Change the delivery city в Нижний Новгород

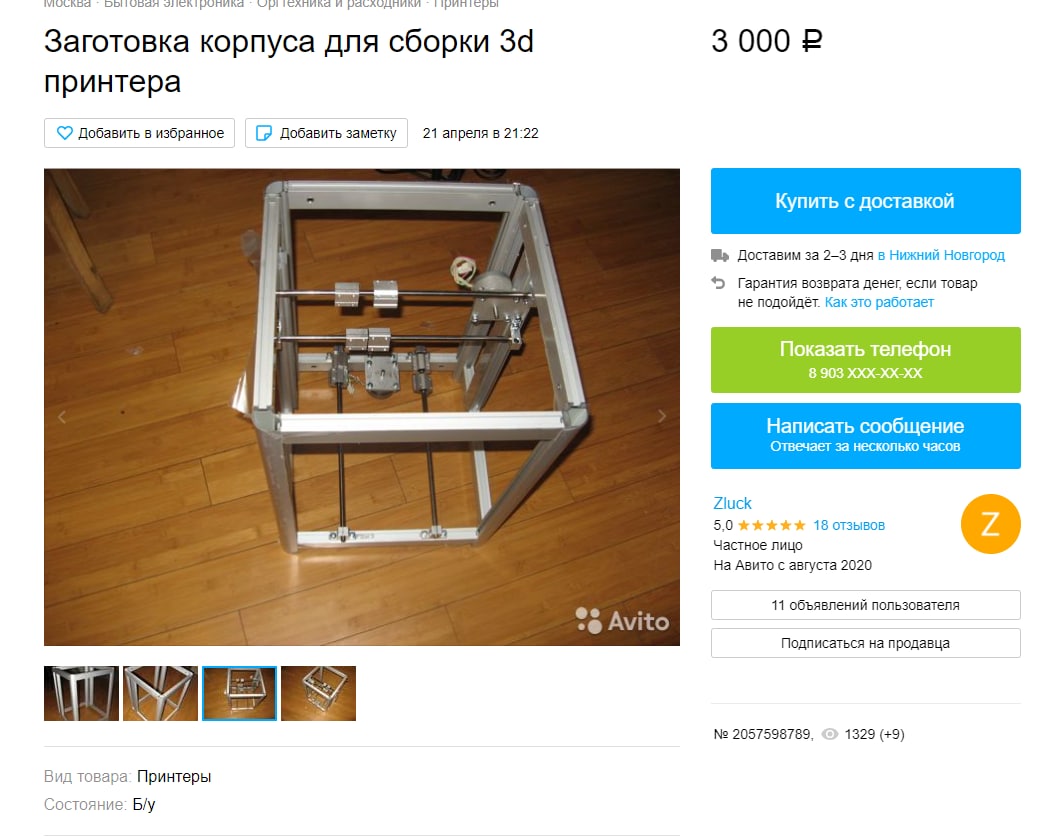point(941,255)
